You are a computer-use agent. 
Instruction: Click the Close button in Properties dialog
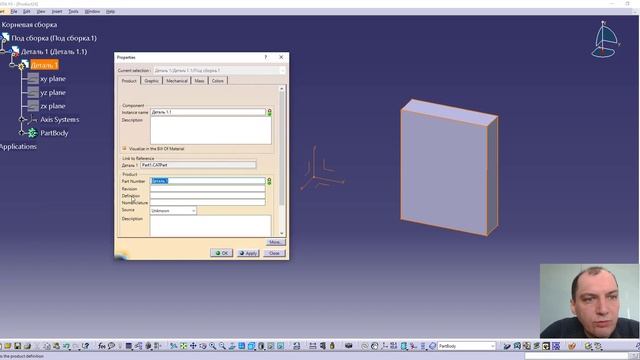click(274, 253)
